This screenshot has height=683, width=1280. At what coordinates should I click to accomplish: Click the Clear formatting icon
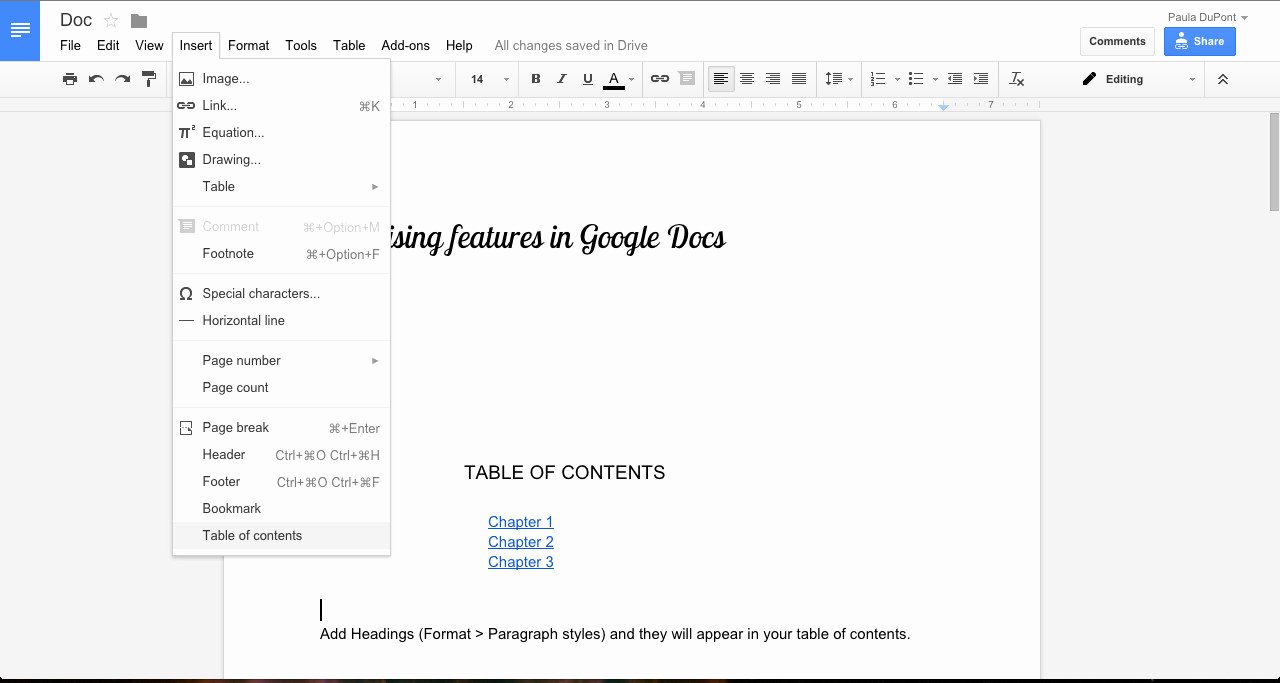point(1017,79)
